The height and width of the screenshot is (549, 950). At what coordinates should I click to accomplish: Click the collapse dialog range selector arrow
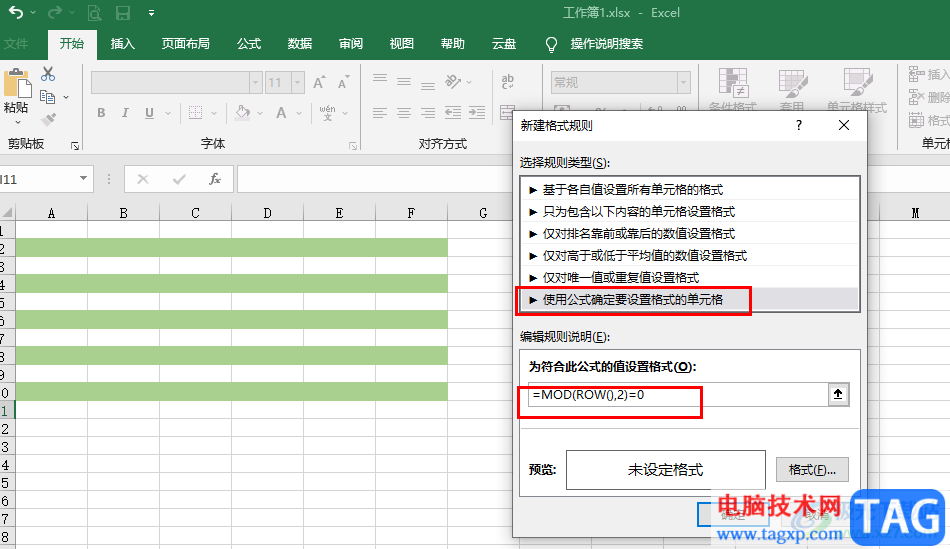pyautogui.click(x=838, y=394)
